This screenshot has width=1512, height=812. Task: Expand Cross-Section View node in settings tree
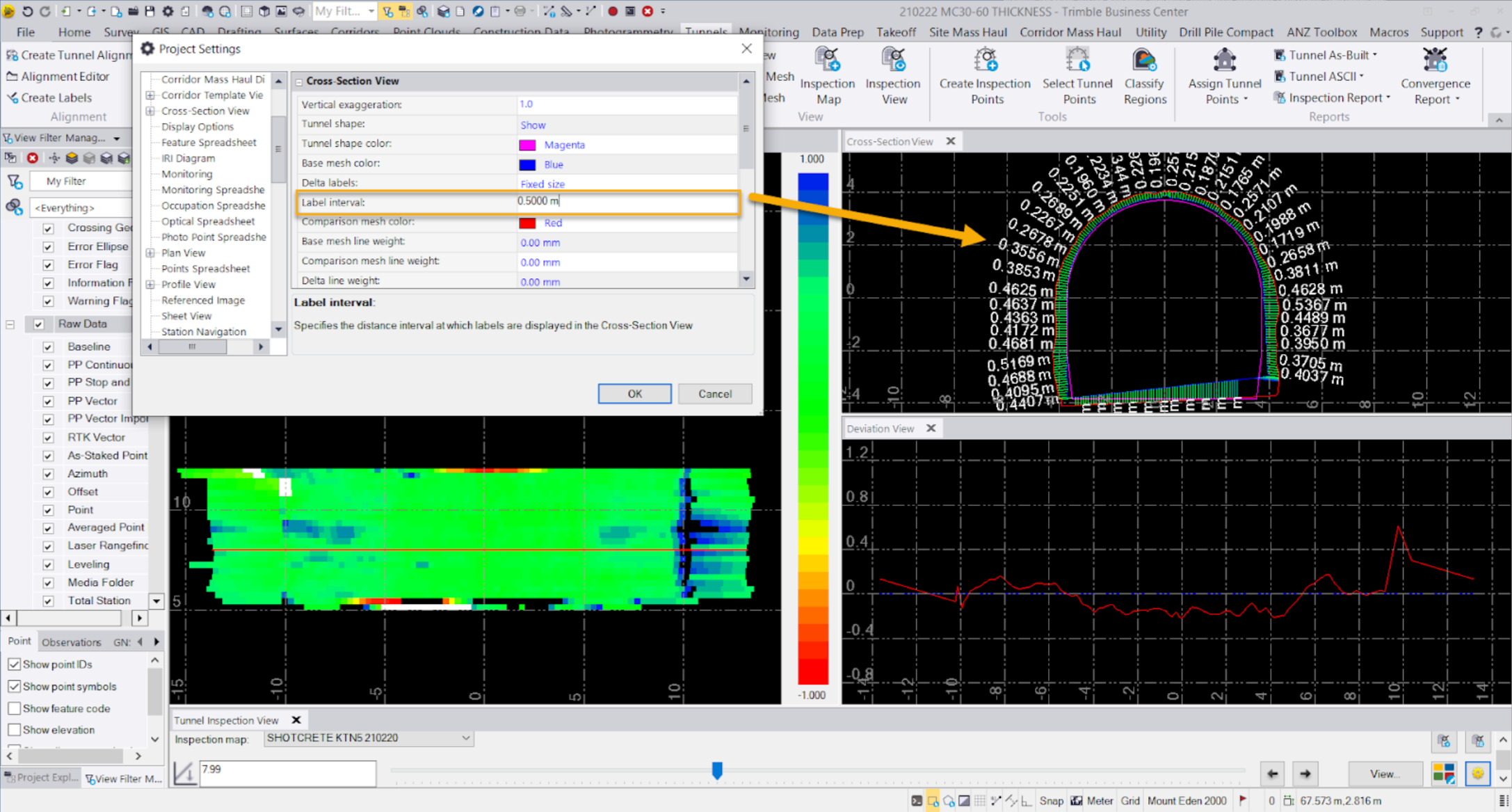tap(150, 111)
